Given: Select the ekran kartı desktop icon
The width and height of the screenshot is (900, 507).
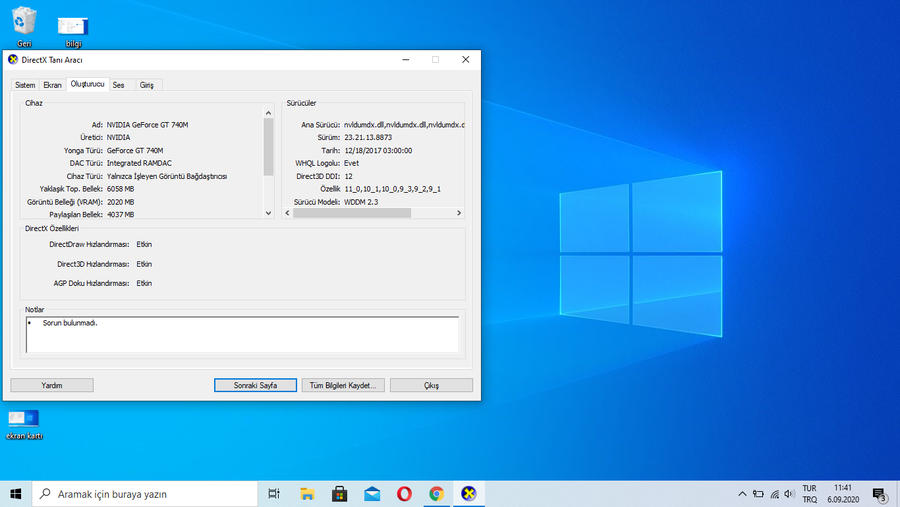Looking at the screenshot, I should 24,424.
